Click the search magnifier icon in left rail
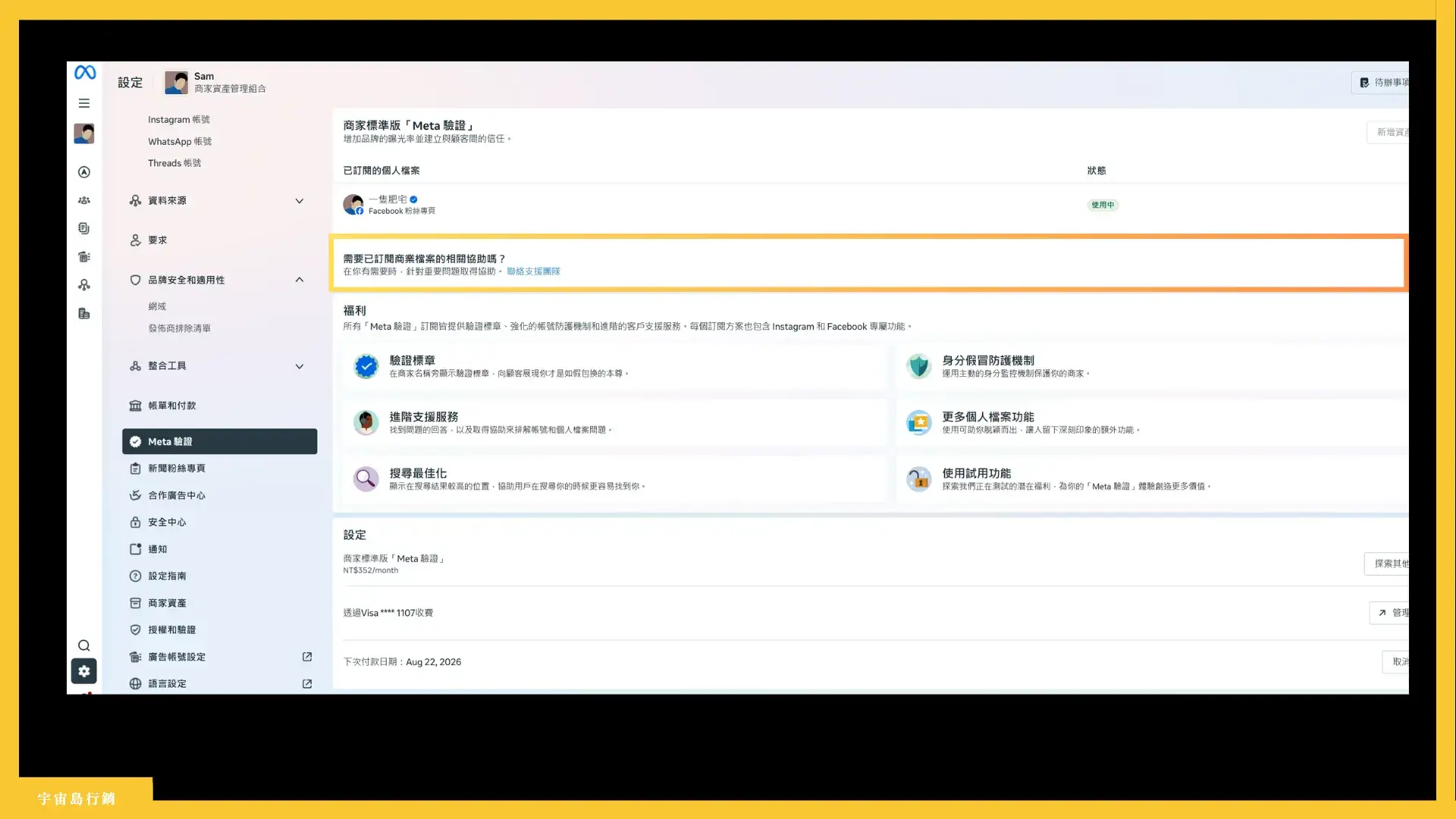1456x819 pixels. click(84, 645)
